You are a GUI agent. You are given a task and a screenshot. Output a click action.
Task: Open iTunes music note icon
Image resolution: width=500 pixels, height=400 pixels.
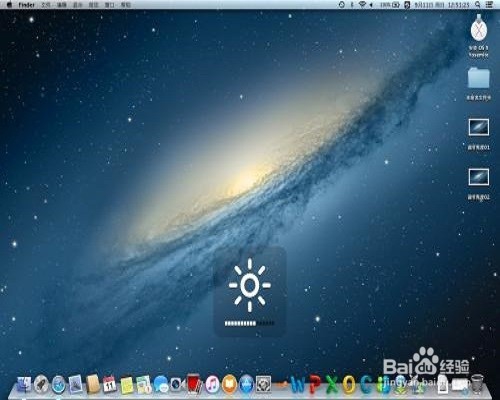pyautogui.click(x=212, y=384)
